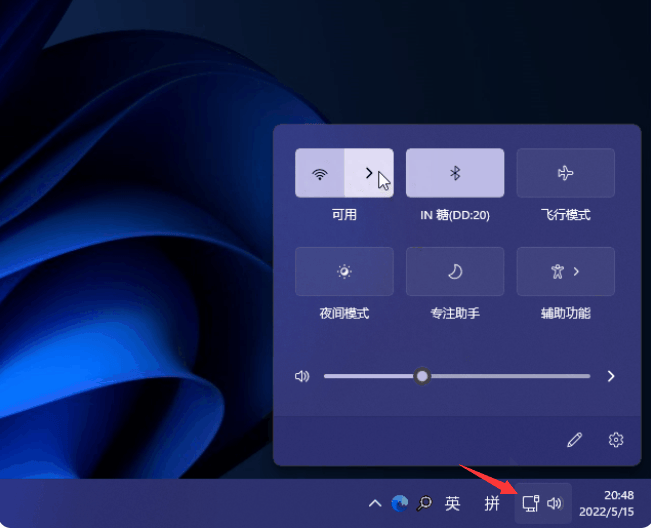Open Wi-Fi network list with the arrow
The height and width of the screenshot is (528, 651).
point(369,173)
